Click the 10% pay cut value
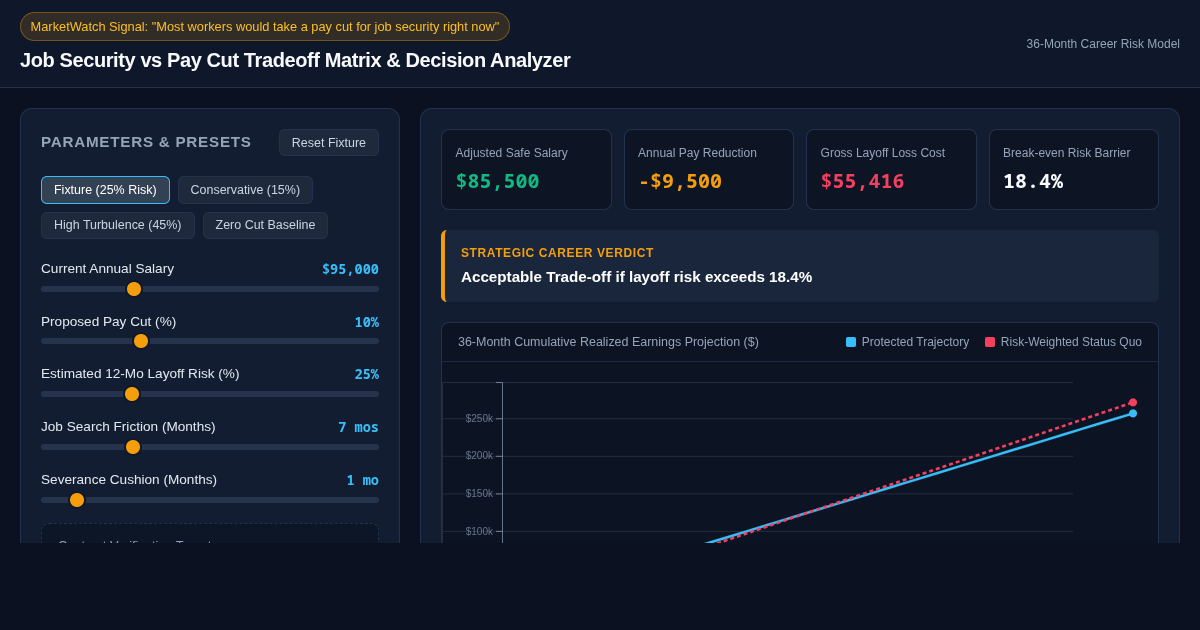Image resolution: width=1200 pixels, height=630 pixels. [366, 322]
